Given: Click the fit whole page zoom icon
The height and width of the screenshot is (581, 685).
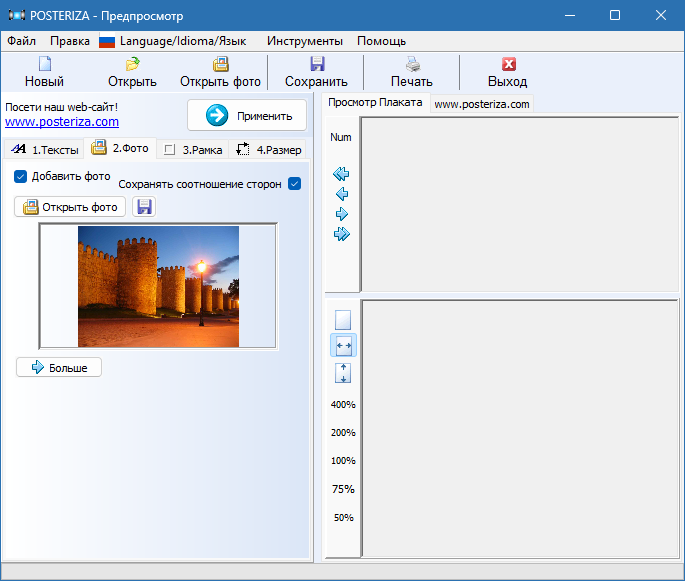Looking at the screenshot, I should tap(343, 320).
